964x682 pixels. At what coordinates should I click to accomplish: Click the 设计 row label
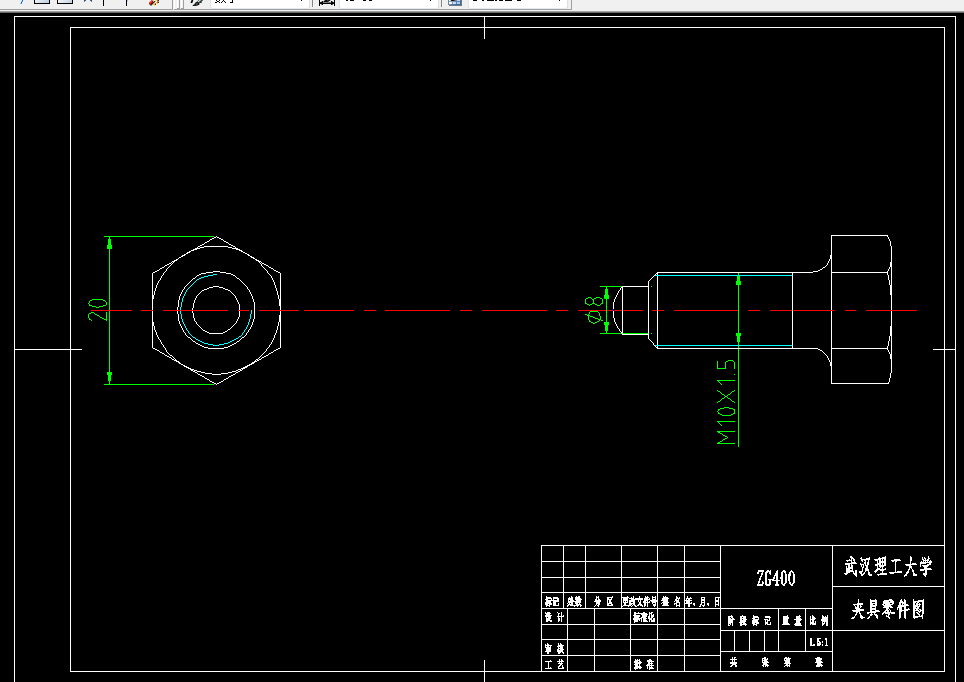(x=554, y=617)
